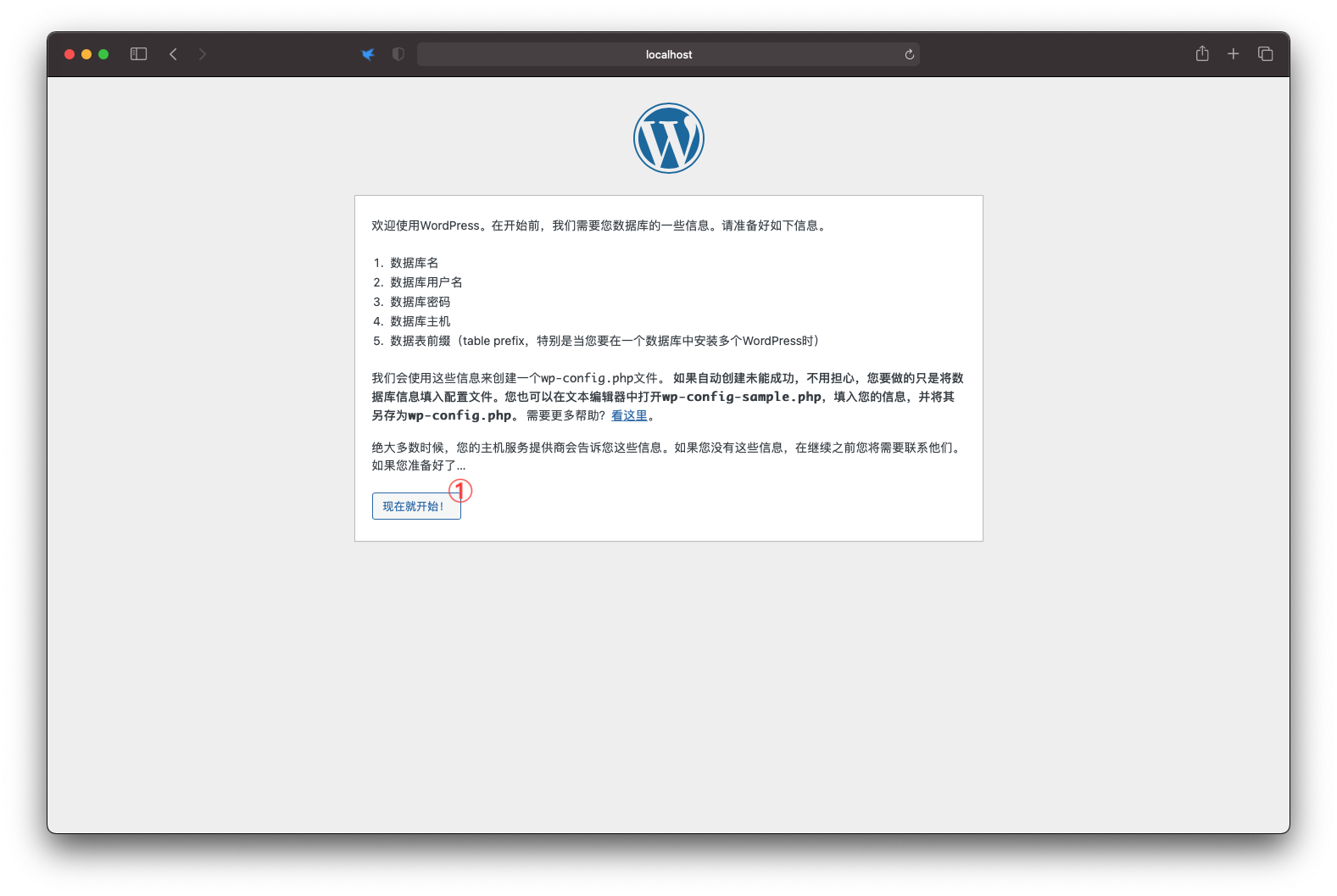Show the tab overview
The height and width of the screenshot is (896, 1337).
1265,54
